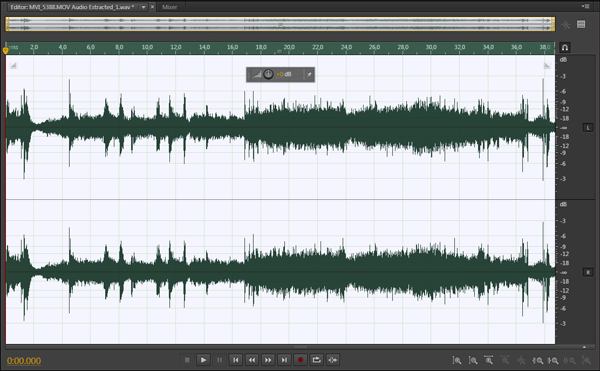Screen dimensions: 600x371
Task: Click the overview navigator waveform
Action: click(280, 24)
